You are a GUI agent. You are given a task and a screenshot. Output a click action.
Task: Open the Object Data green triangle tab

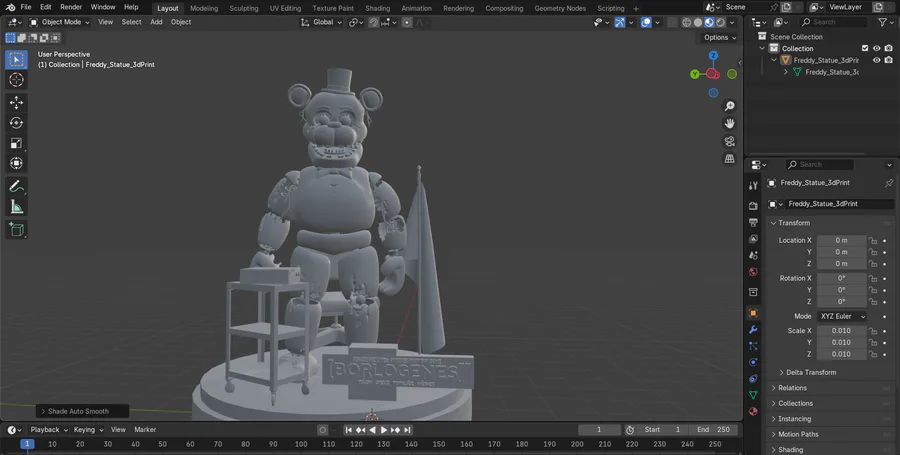753,395
